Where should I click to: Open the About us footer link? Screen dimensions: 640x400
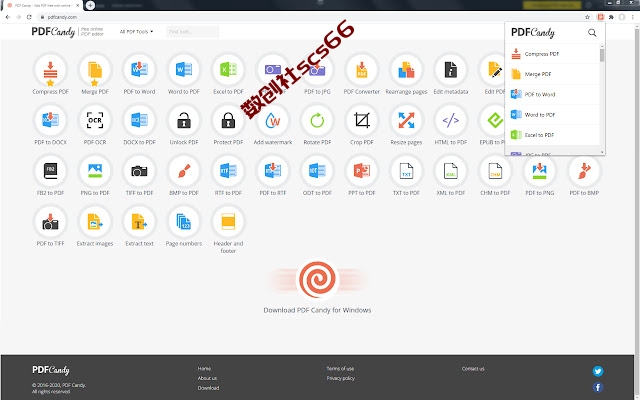click(207, 378)
